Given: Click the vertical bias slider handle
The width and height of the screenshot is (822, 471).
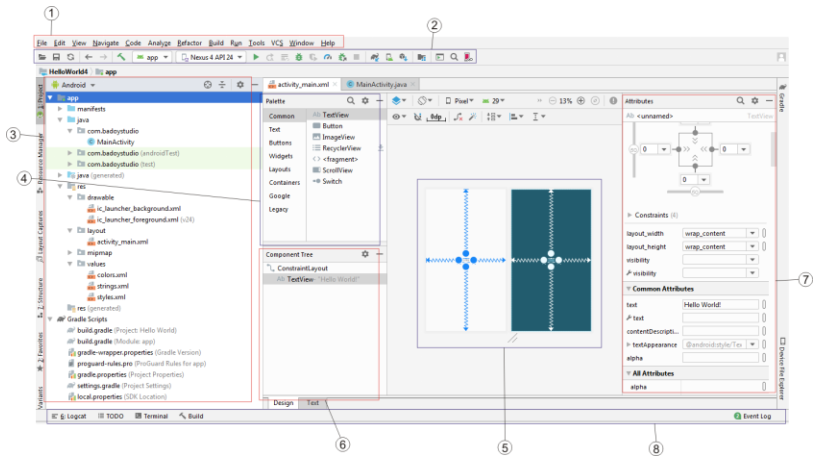Looking at the screenshot, I should click(x=633, y=149).
